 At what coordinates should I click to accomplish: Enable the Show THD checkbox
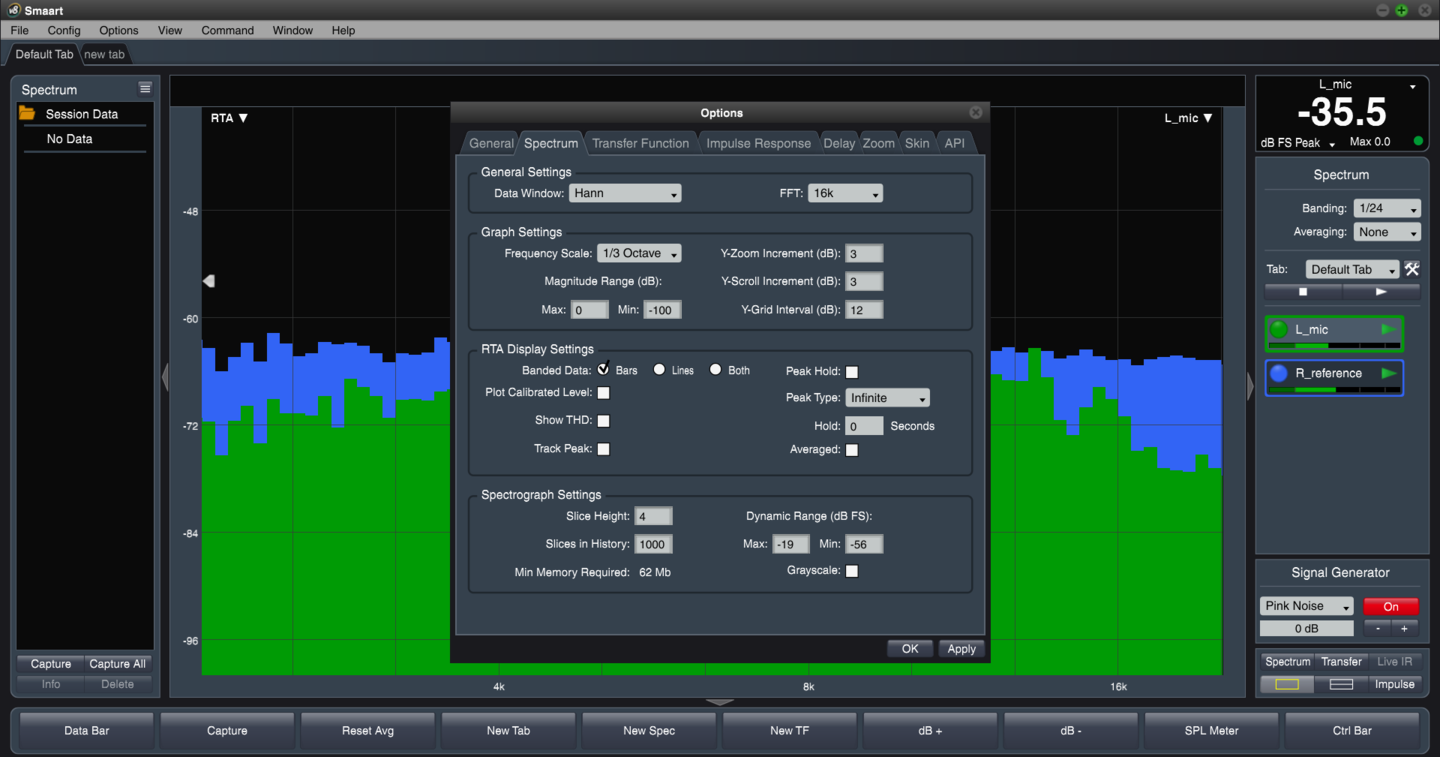click(x=603, y=420)
